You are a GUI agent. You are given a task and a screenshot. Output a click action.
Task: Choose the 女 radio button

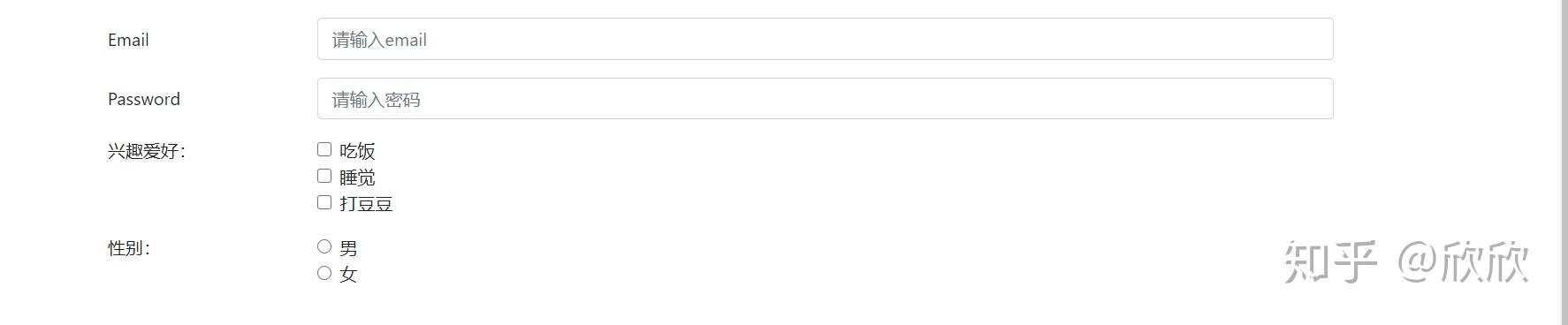pyautogui.click(x=324, y=274)
